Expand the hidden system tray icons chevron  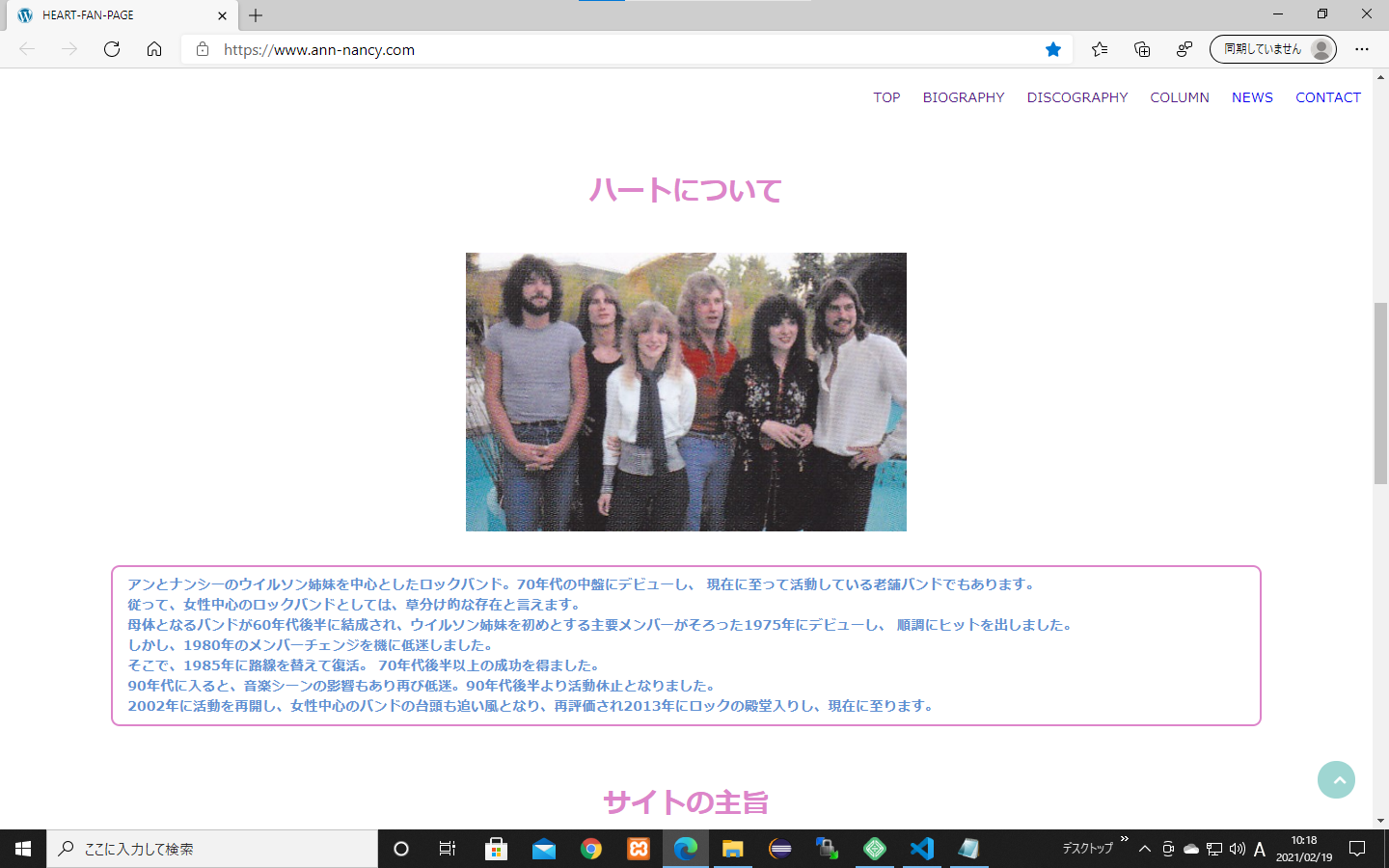(1145, 849)
